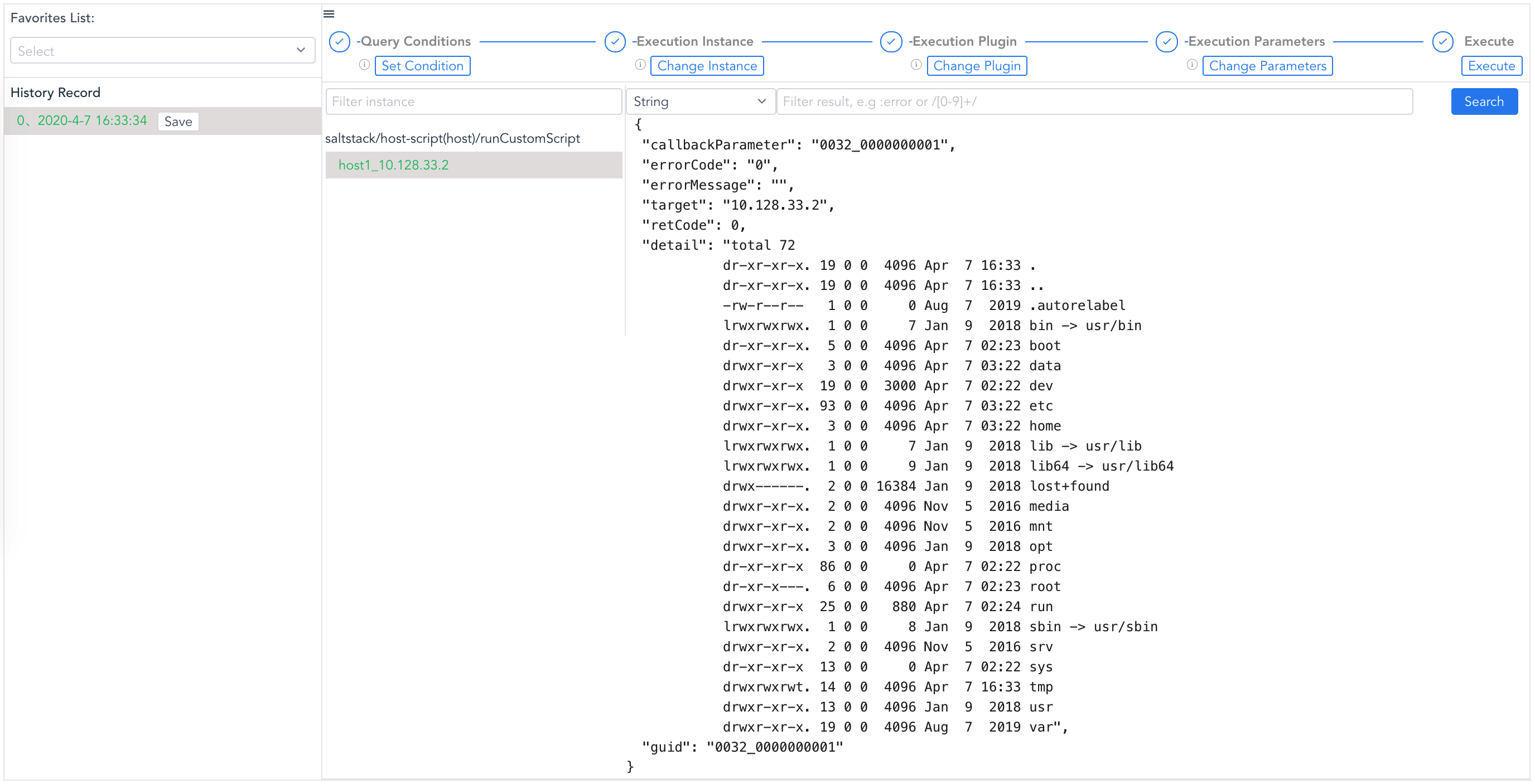Open the String filter type dropdown
The image size is (1535, 784).
coord(700,101)
